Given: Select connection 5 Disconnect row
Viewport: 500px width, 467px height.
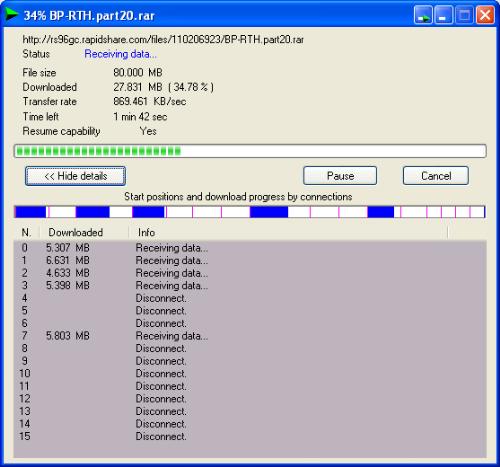Looking at the screenshot, I should 250,311.
